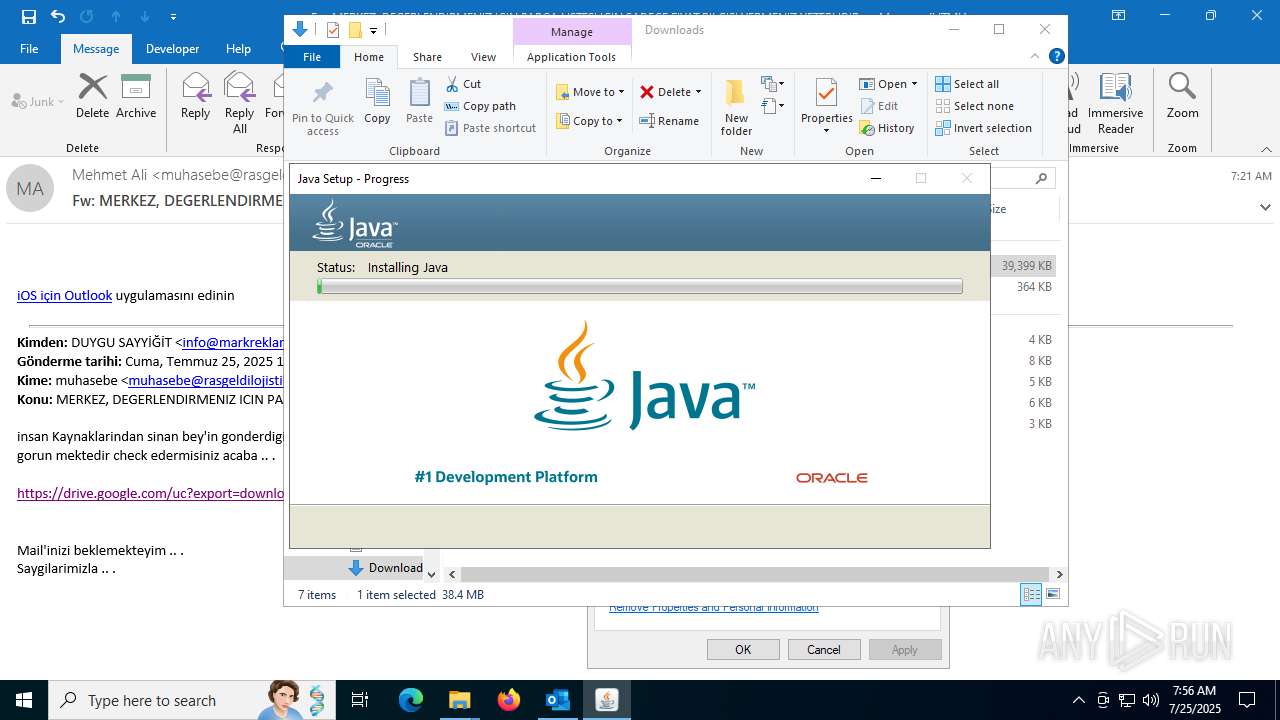1280x720 pixels.
Task: Open Easy access dropdown in Explorer
Action: pos(772,104)
